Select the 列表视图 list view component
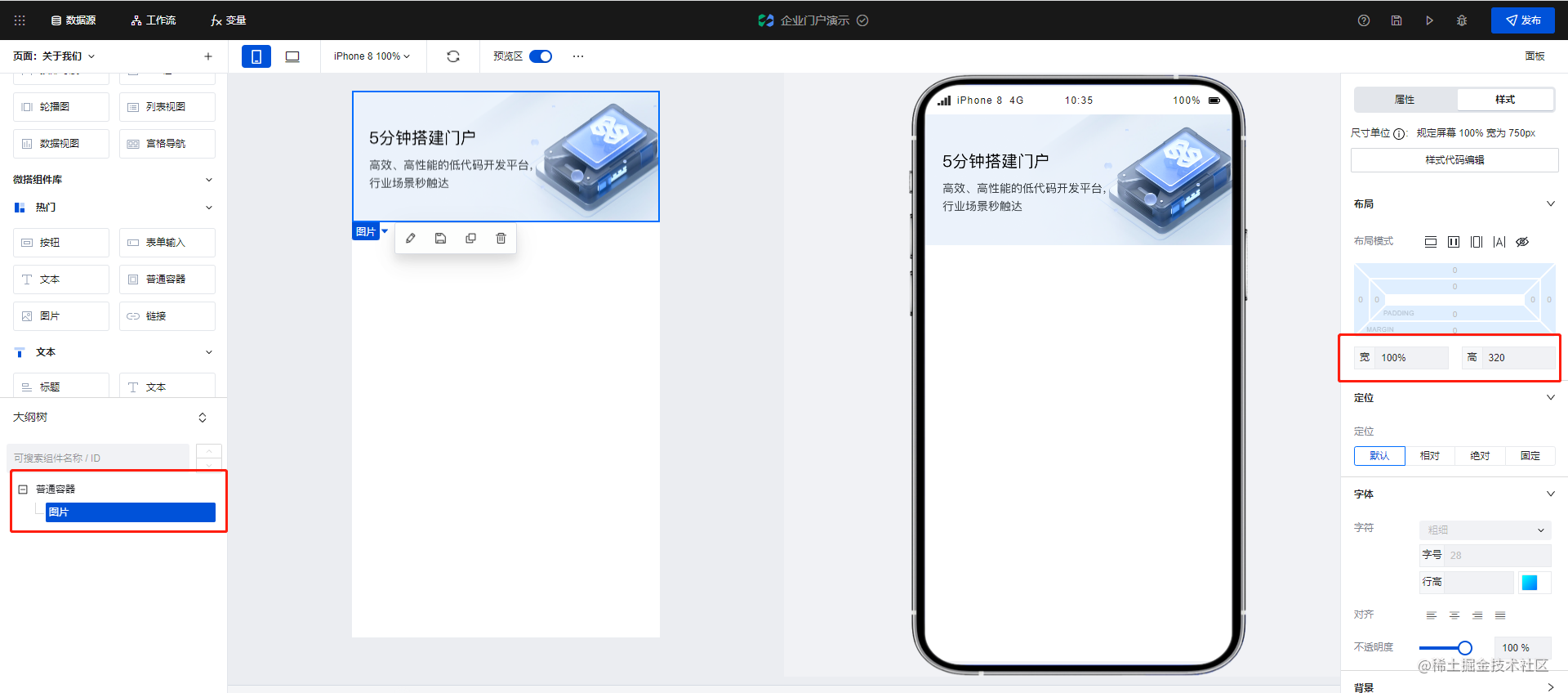The width and height of the screenshot is (1568, 693). (x=167, y=107)
